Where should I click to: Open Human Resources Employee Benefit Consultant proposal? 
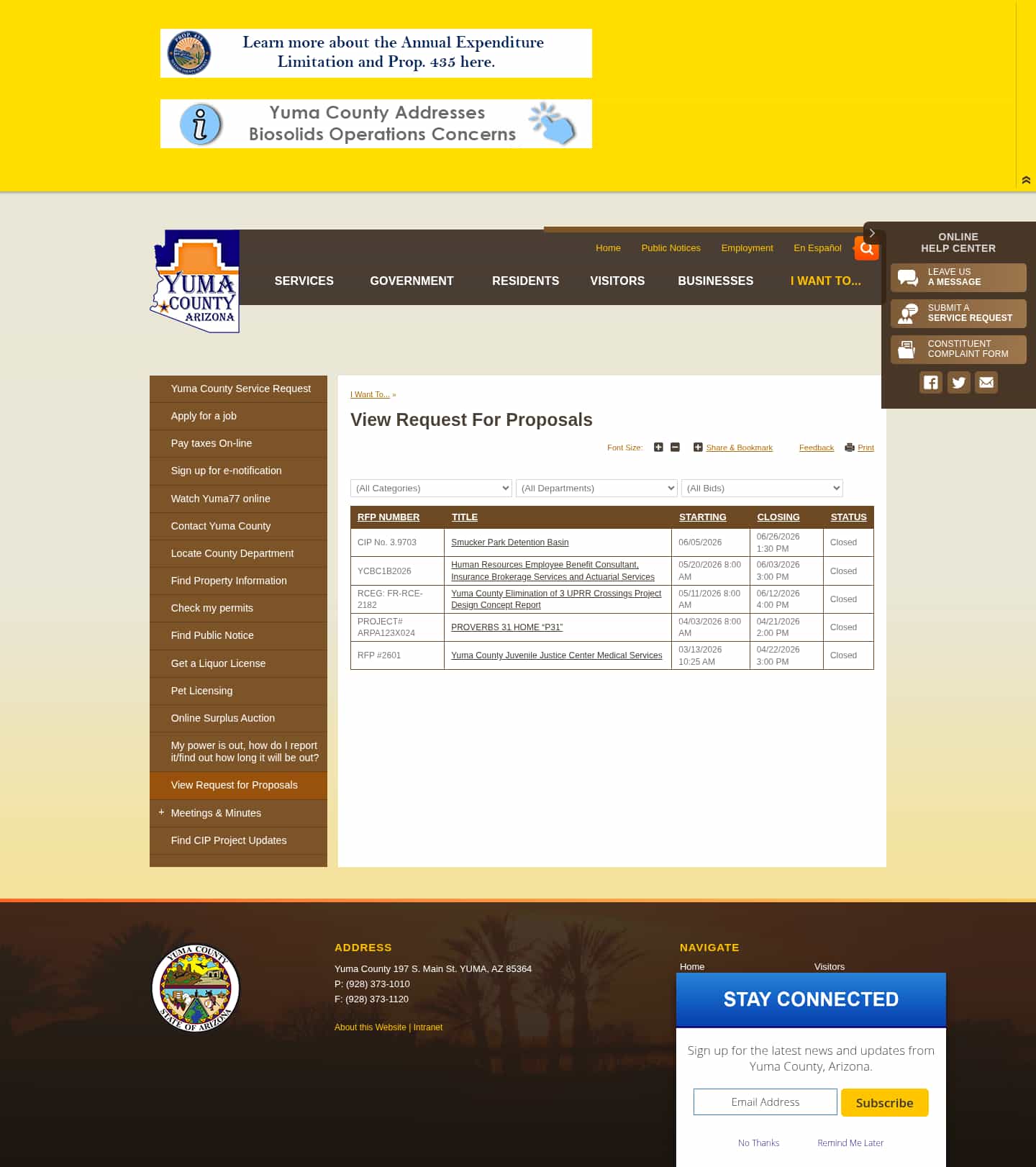(553, 571)
